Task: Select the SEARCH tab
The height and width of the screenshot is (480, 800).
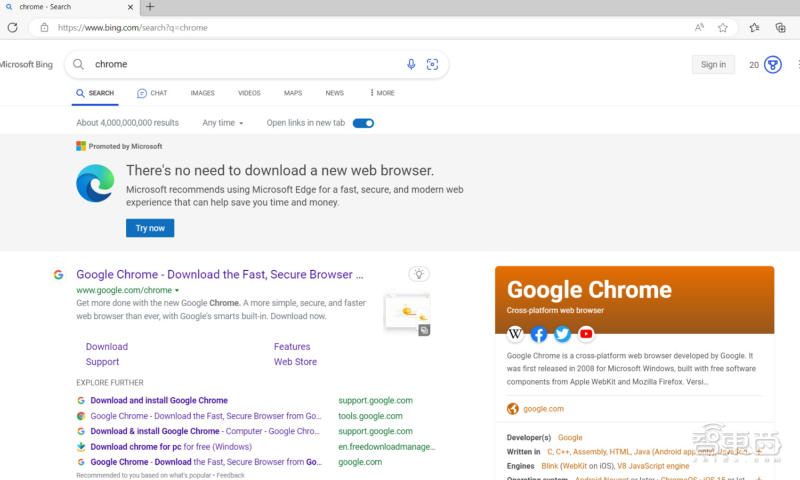Action: (95, 93)
